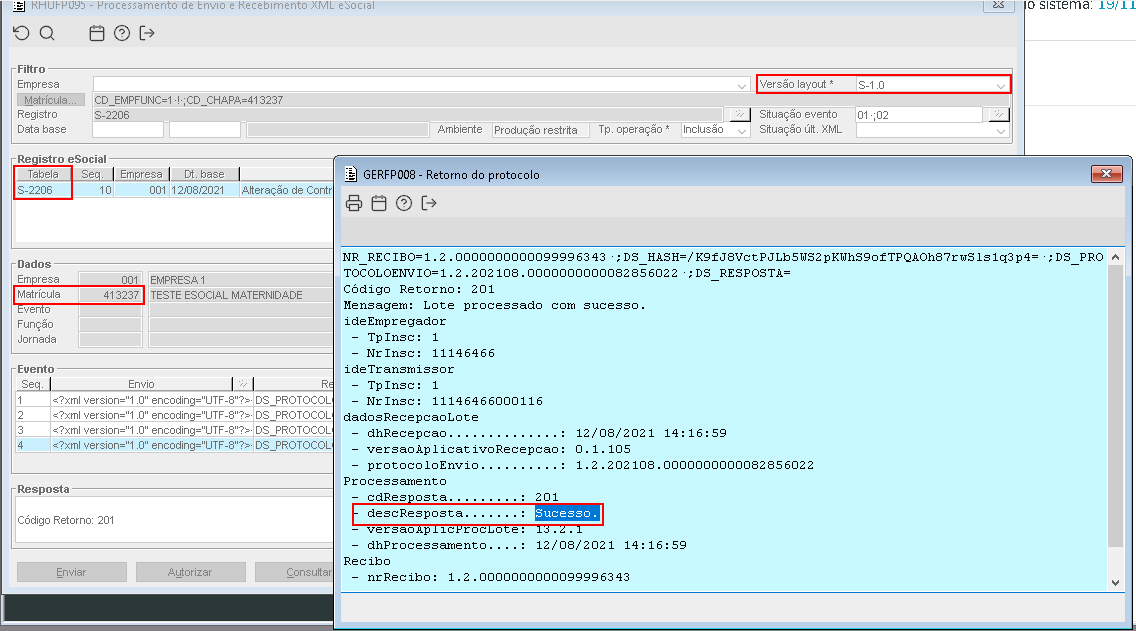1136x631 pixels.
Task: Click the print icon in GERFP008 window
Action: pyautogui.click(x=354, y=204)
